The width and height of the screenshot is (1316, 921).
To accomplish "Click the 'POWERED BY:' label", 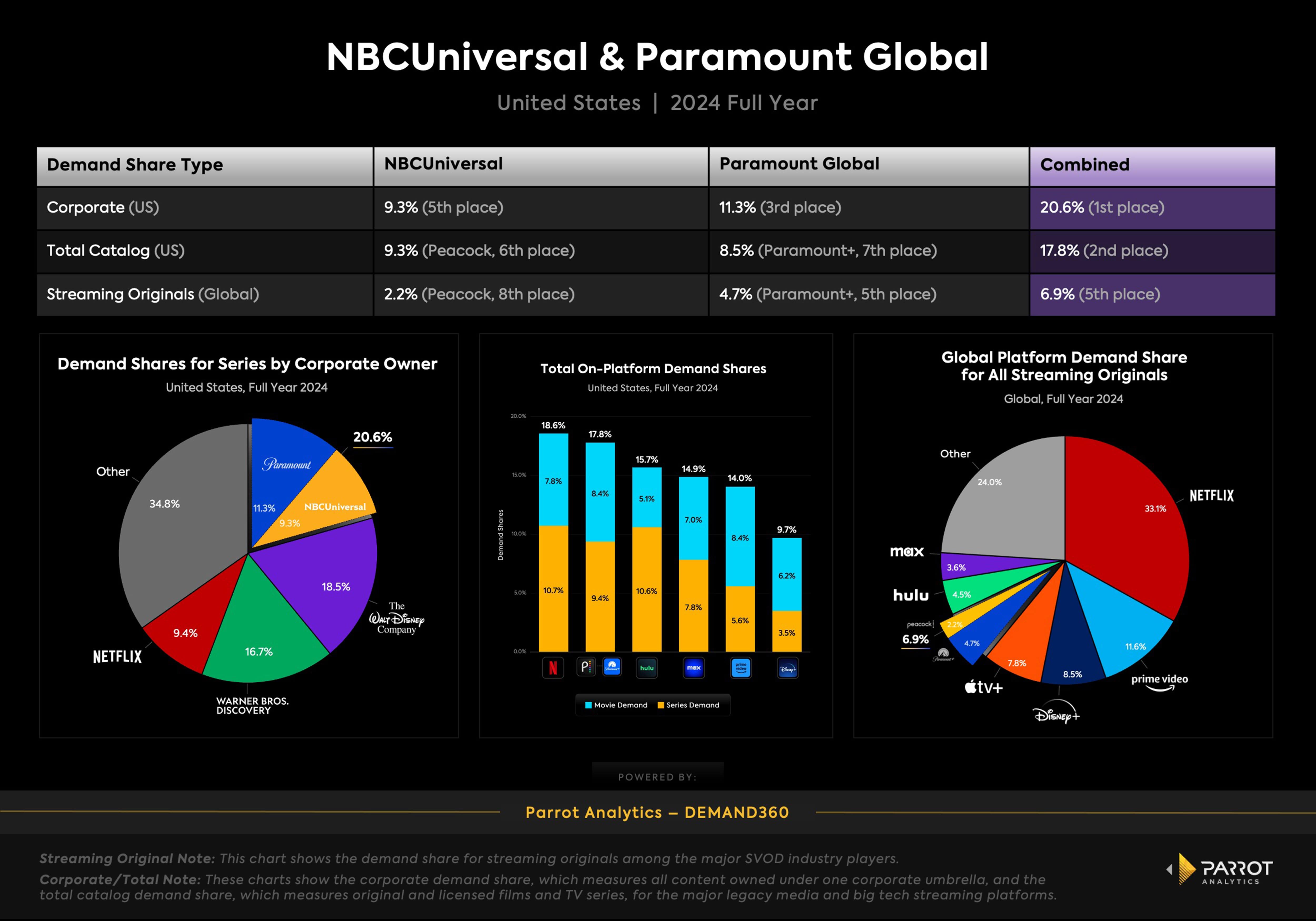I will [657, 777].
